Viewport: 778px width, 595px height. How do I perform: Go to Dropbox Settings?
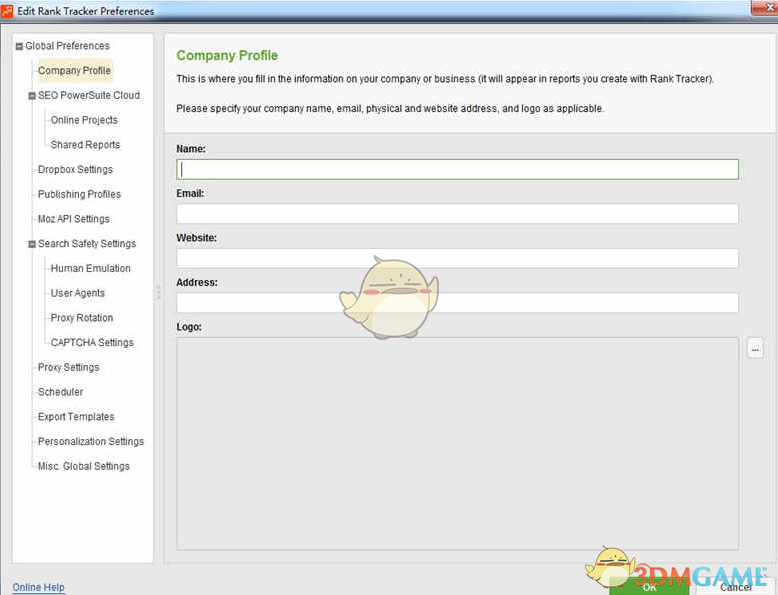tap(75, 170)
